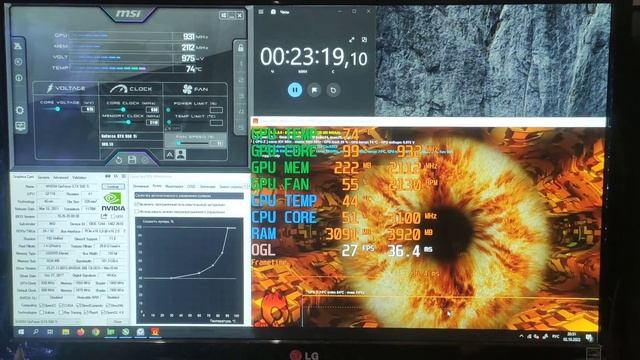Toggle the profile lock icon in Afterburner
640x360 pixels.
pyautogui.click(x=240, y=48)
